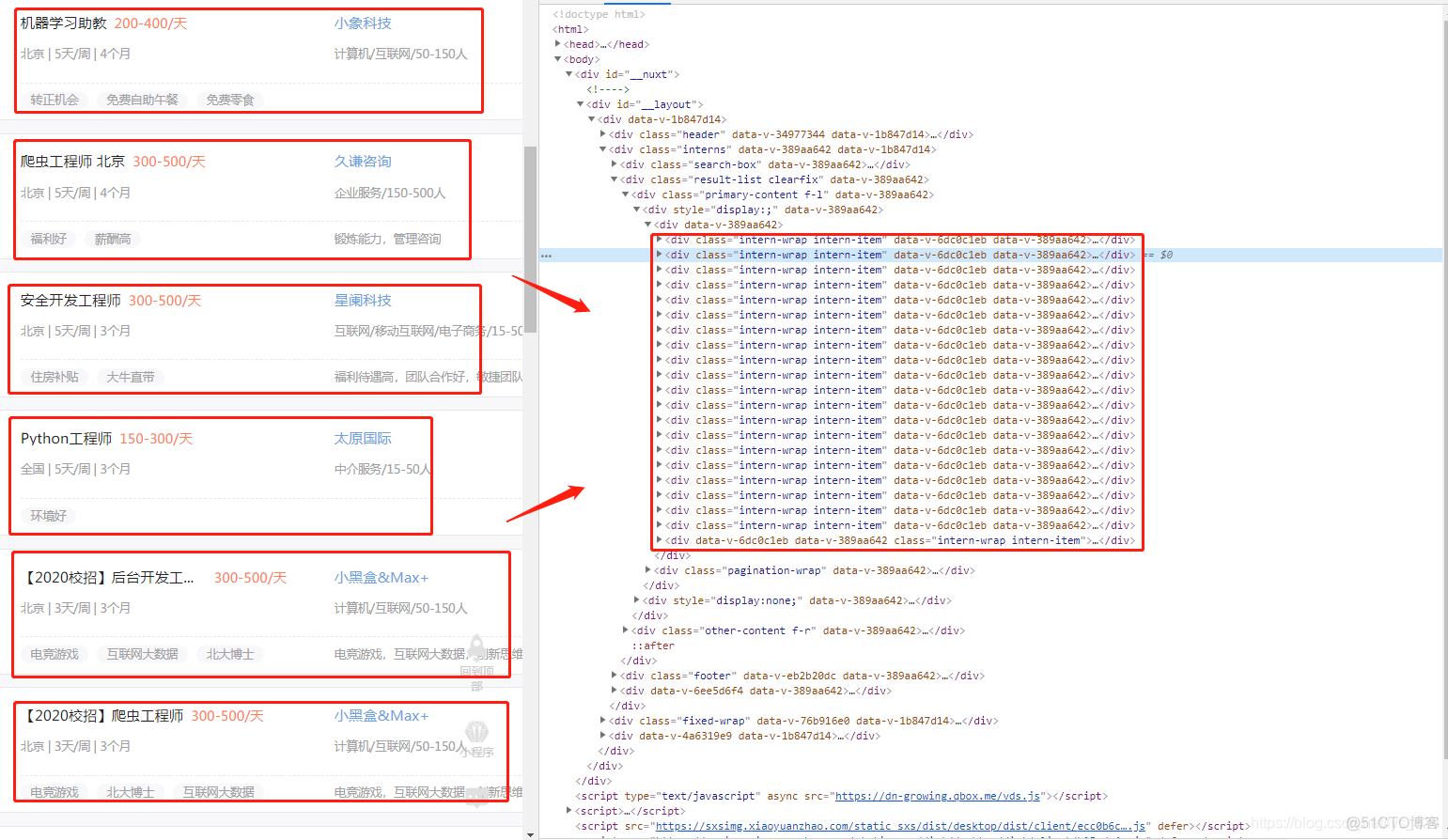Collapse the div class="interns" node
Viewport: 1448px width, 840px height.
tap(602, 149)
